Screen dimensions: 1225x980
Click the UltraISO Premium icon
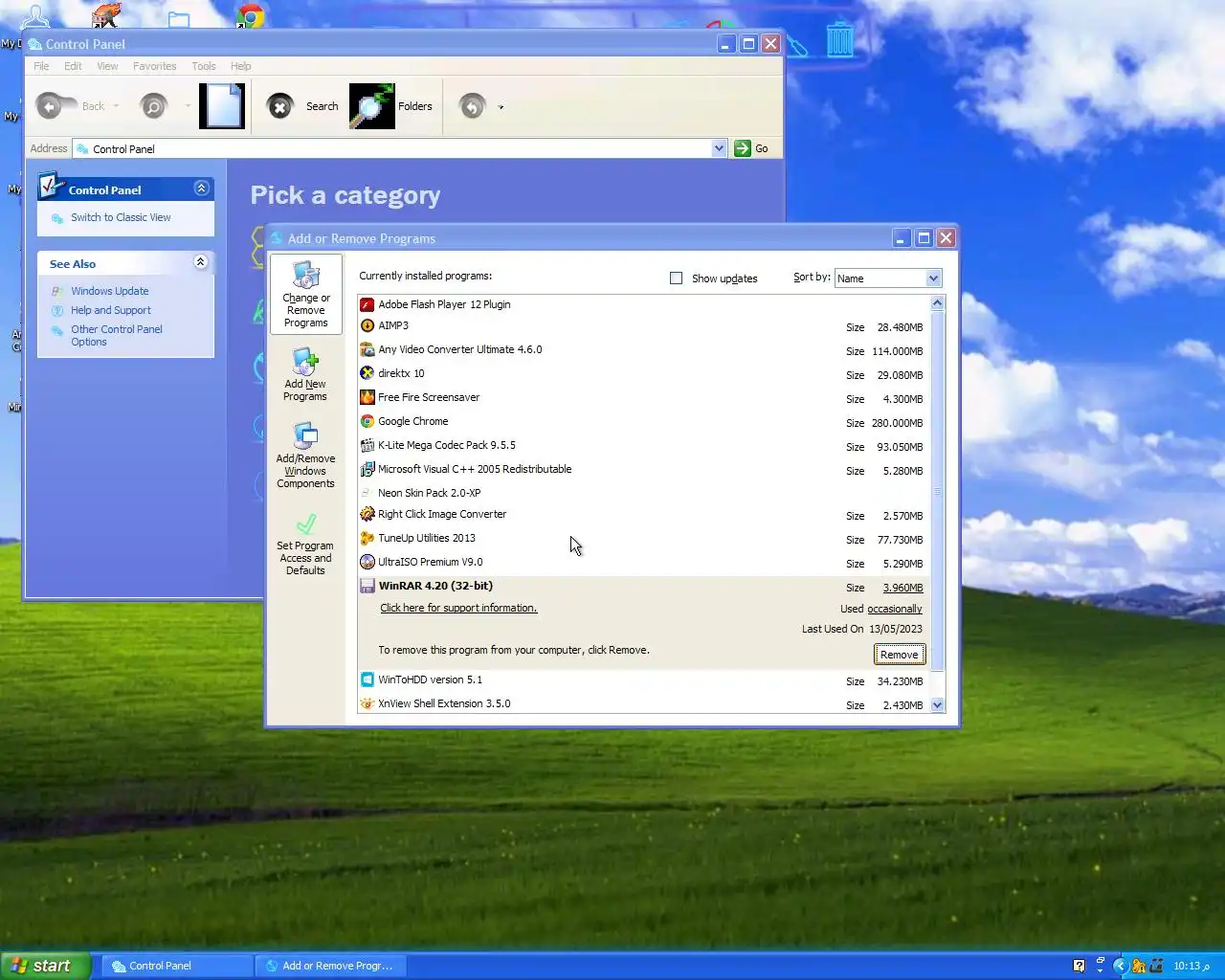click(x=367, y=562)
